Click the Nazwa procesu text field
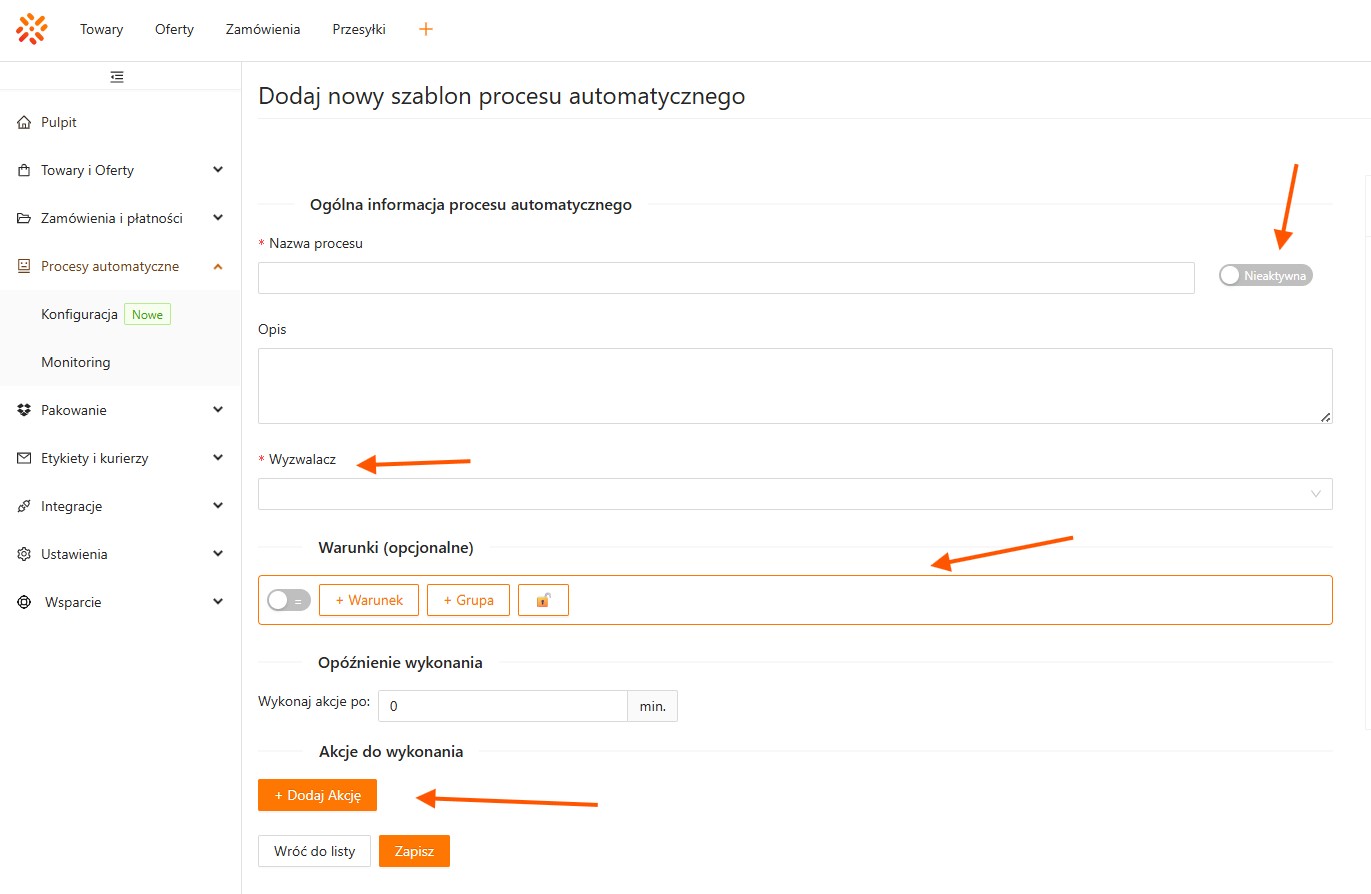The image size is (1371, 894). 725,278
